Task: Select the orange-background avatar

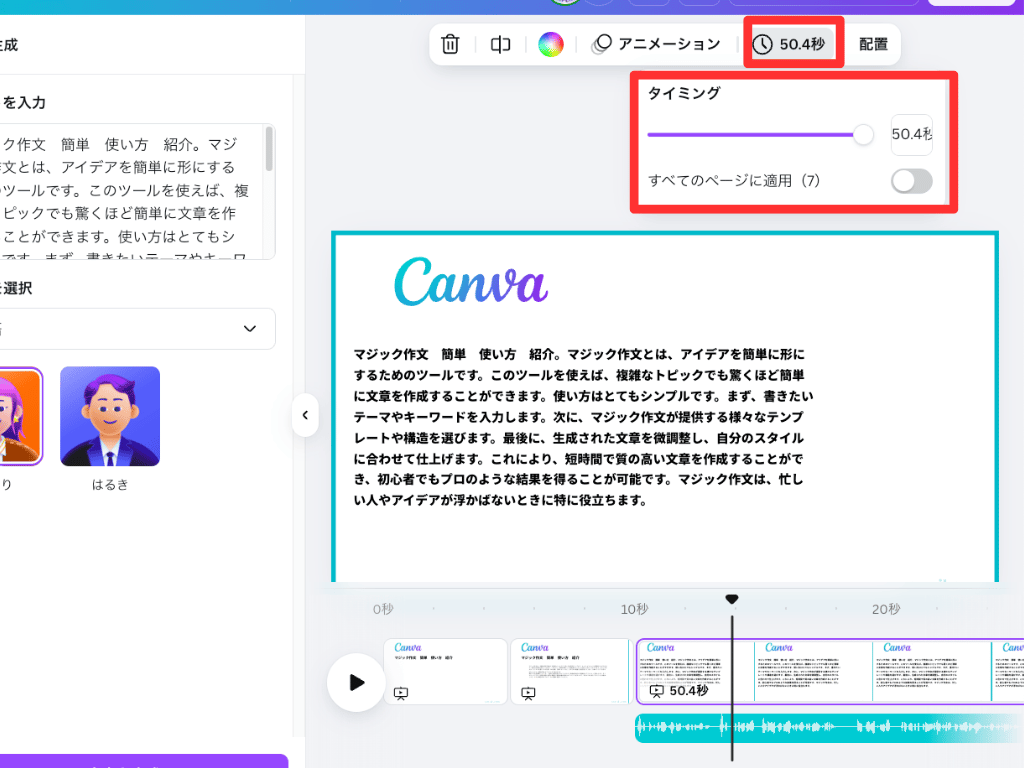Action: [20, 416]
